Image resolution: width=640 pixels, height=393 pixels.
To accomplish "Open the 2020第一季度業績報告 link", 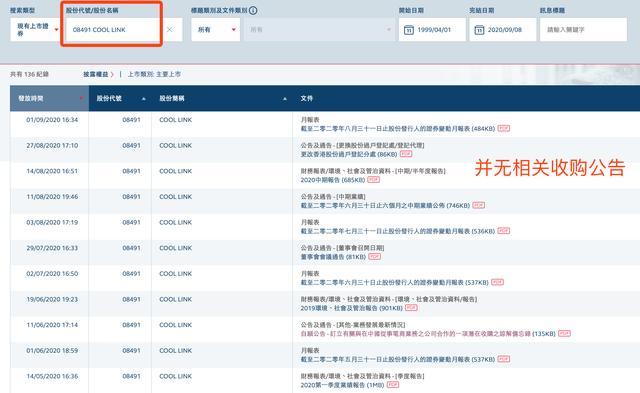I will coord(342,385).
